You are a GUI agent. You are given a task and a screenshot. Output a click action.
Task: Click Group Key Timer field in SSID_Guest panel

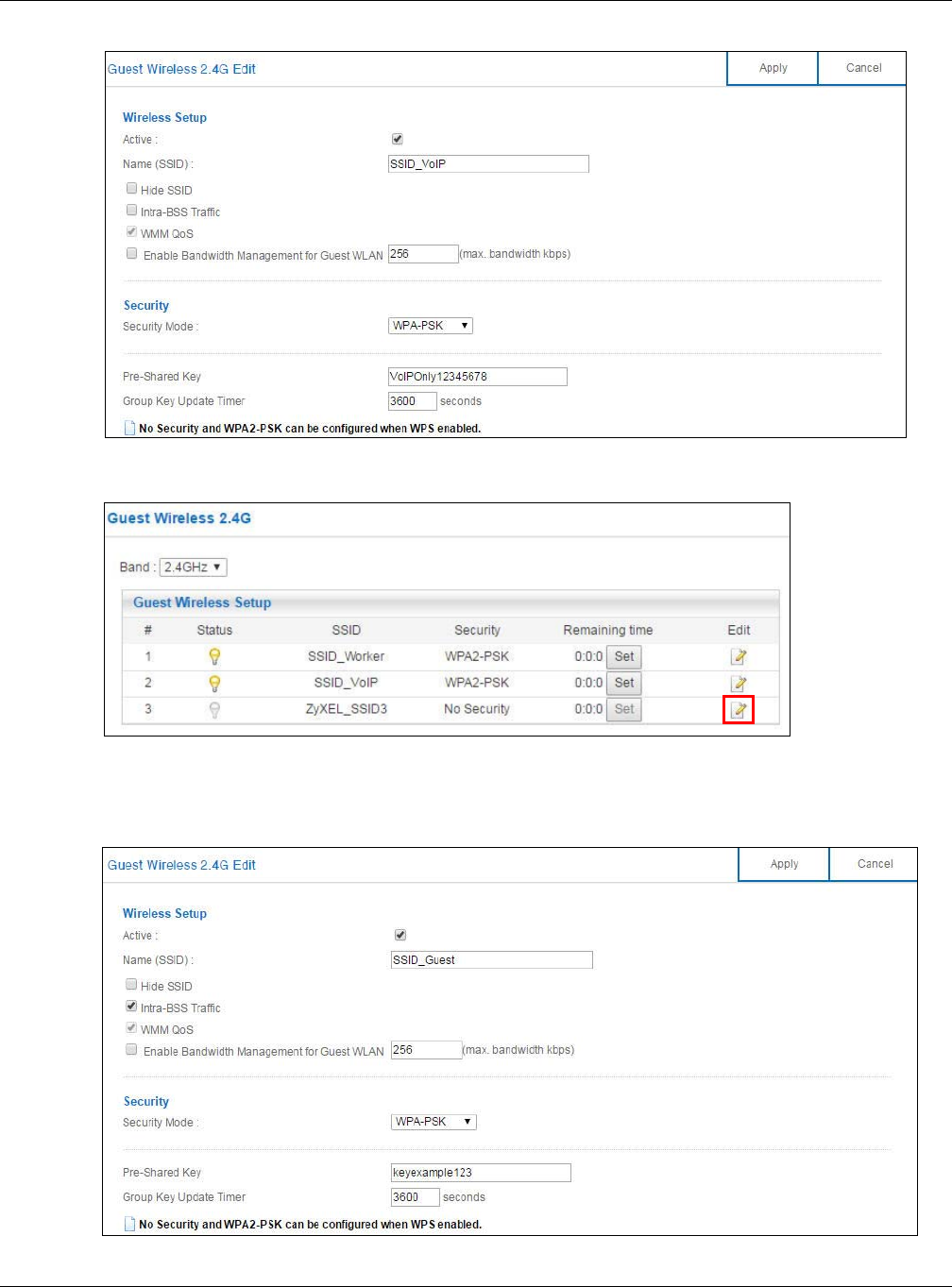coord(416,1197)
